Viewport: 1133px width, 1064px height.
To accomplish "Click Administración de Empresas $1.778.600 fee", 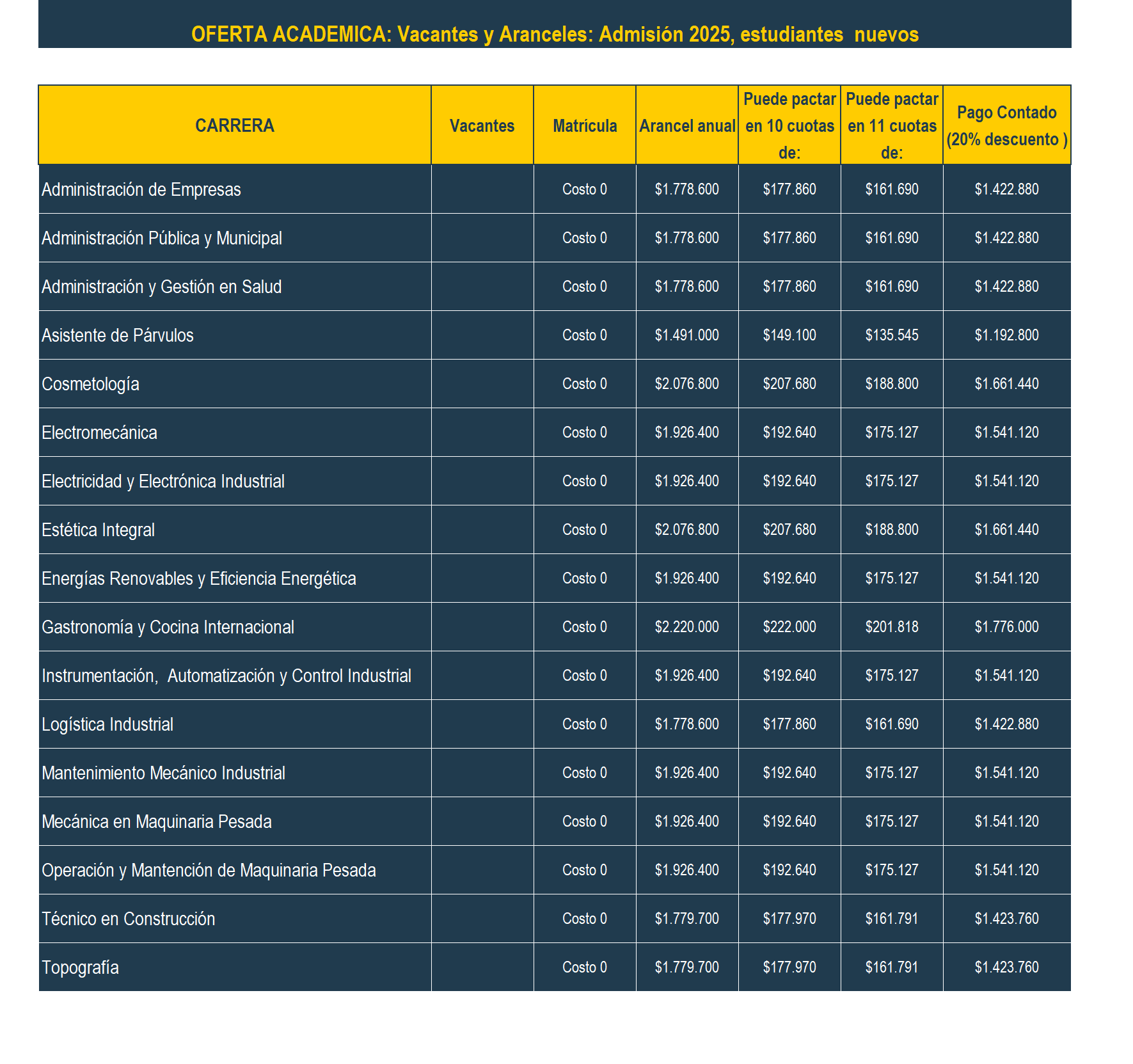I will click(687, 189).
